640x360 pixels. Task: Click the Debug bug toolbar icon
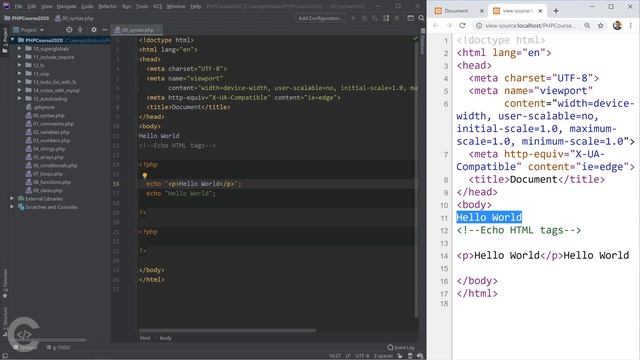click(364, 18)
